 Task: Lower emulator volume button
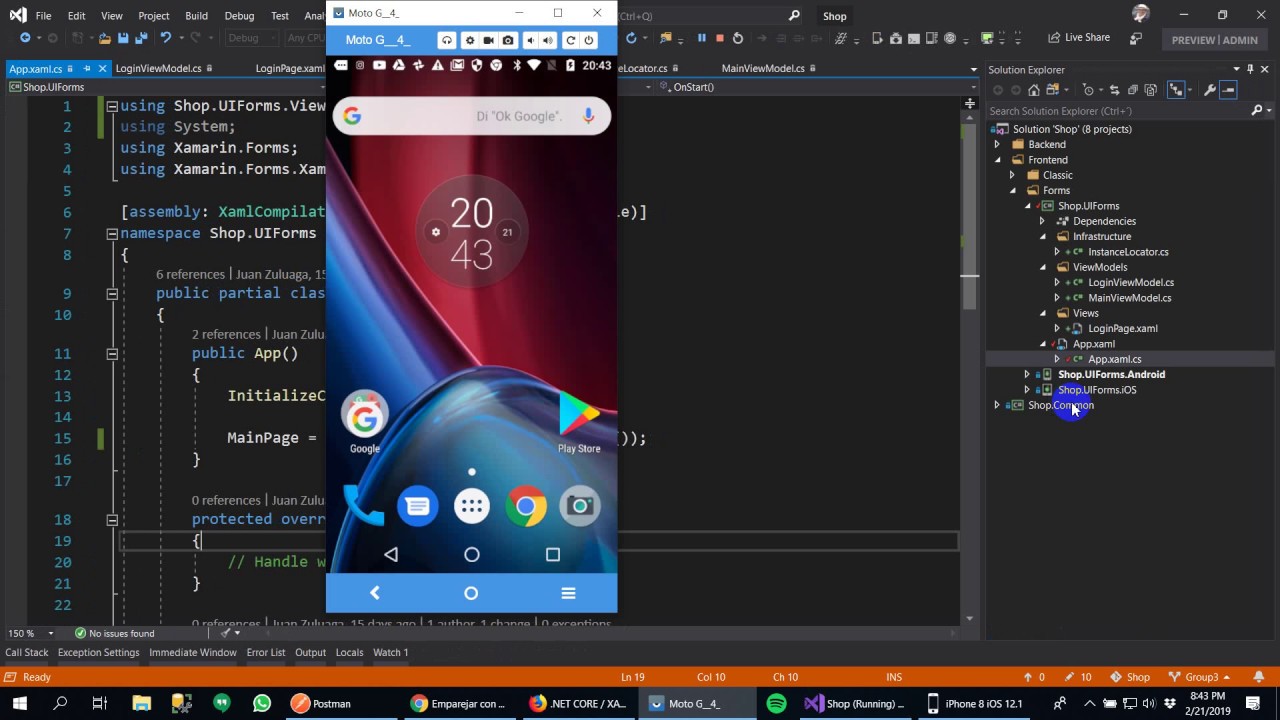pos(530,40)
